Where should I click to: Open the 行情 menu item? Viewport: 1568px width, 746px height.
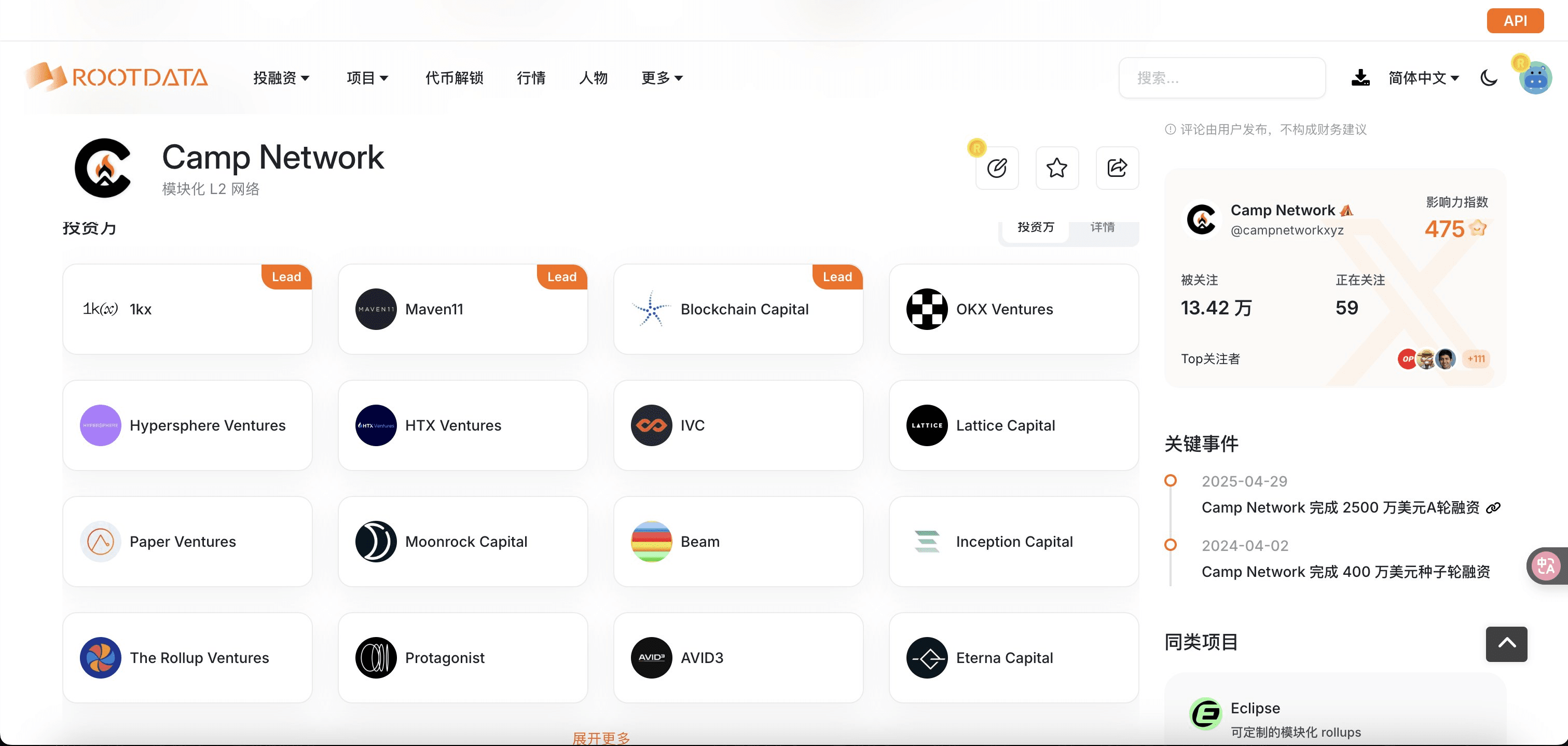531,78
